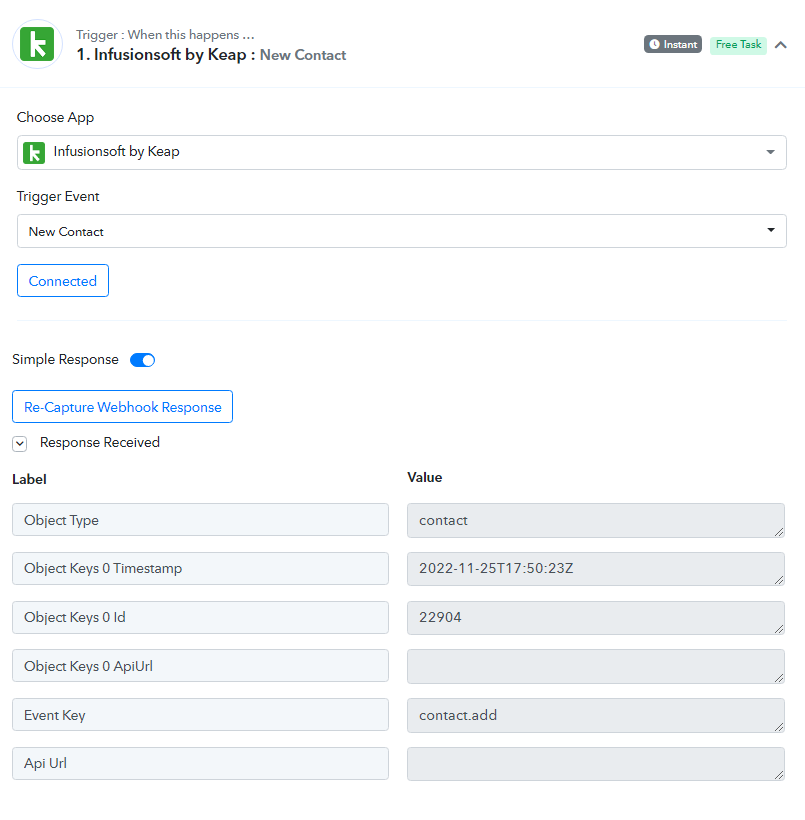Click the Trigger : When this happens text
Image resolution: width=805 pixels, height=820 pixels.
pos(165,35)
